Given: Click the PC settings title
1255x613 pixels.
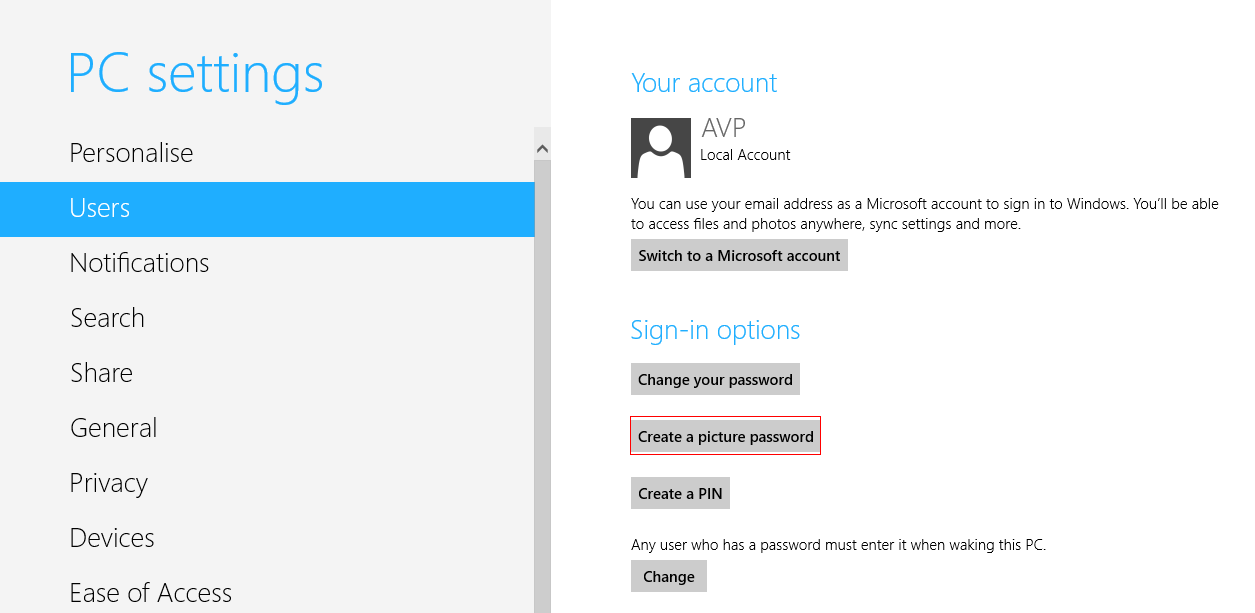Looking at the screenshot, I should pos(196,73).
